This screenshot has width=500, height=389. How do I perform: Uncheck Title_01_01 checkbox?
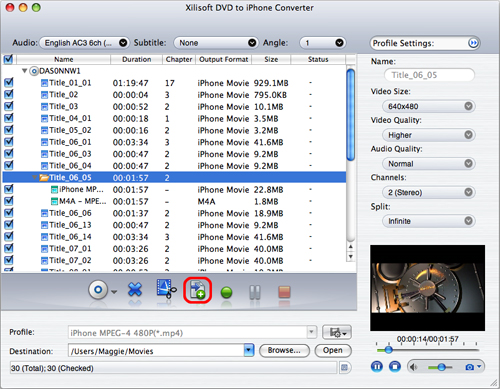point(9,82)
